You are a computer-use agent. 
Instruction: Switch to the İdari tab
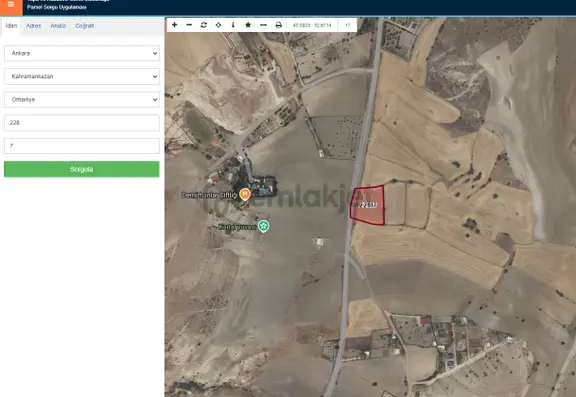click(11, 26)
